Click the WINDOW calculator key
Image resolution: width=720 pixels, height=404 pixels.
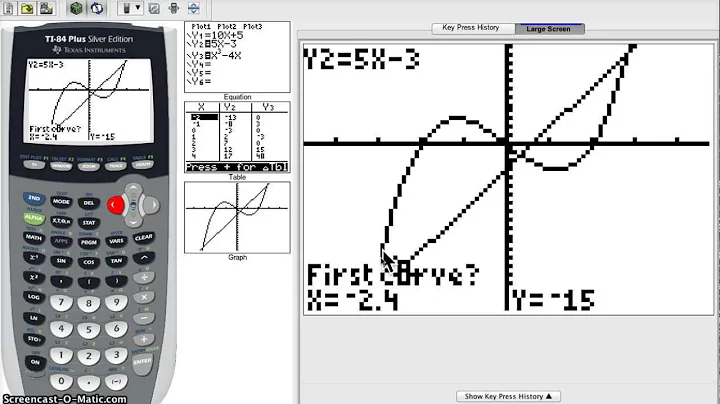pyautogui.click(x=62, y=166)
